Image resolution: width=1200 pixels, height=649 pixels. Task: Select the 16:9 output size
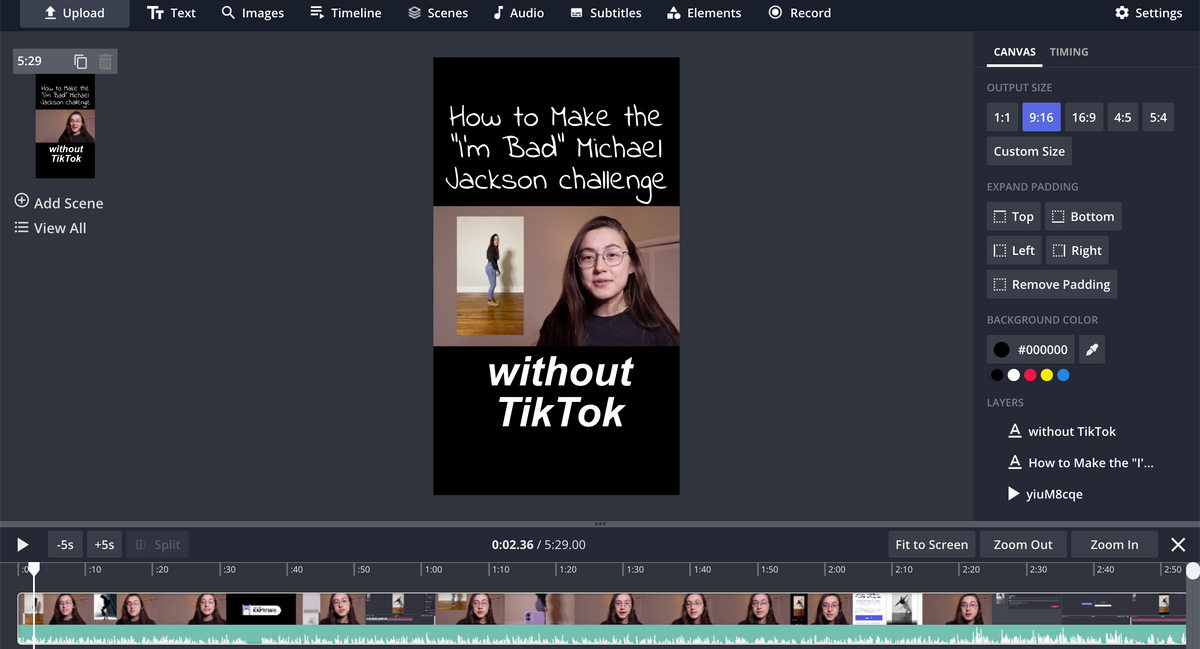tap(1083, 117)
